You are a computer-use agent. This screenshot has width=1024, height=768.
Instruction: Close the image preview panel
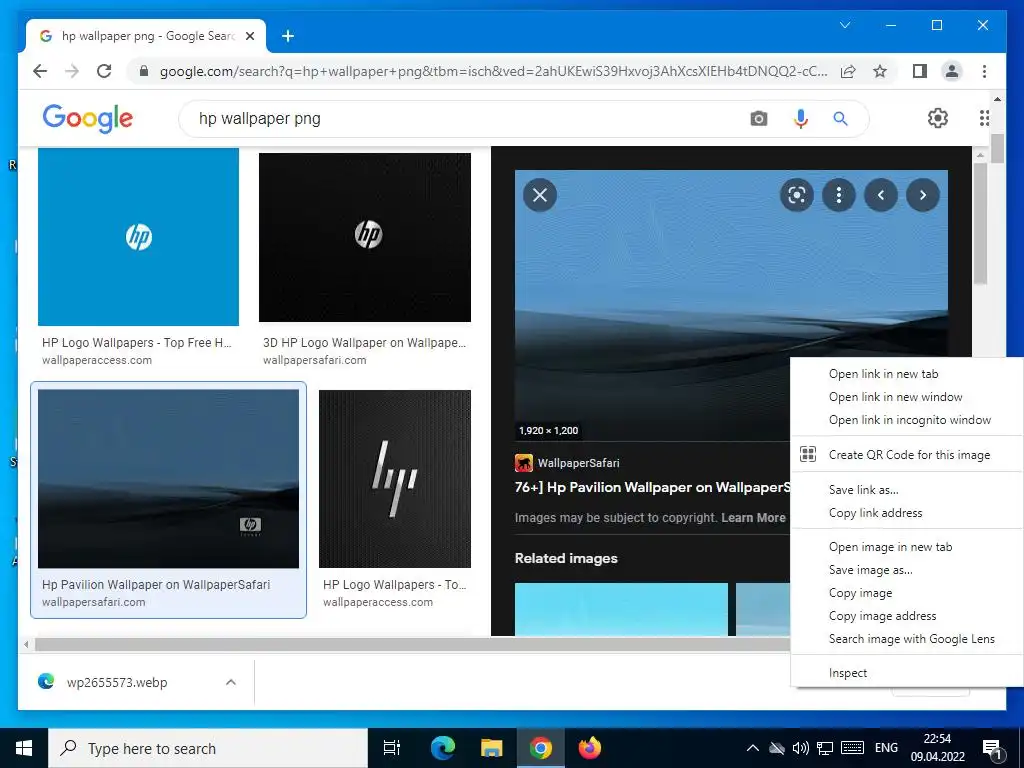(x=540, y=195)
